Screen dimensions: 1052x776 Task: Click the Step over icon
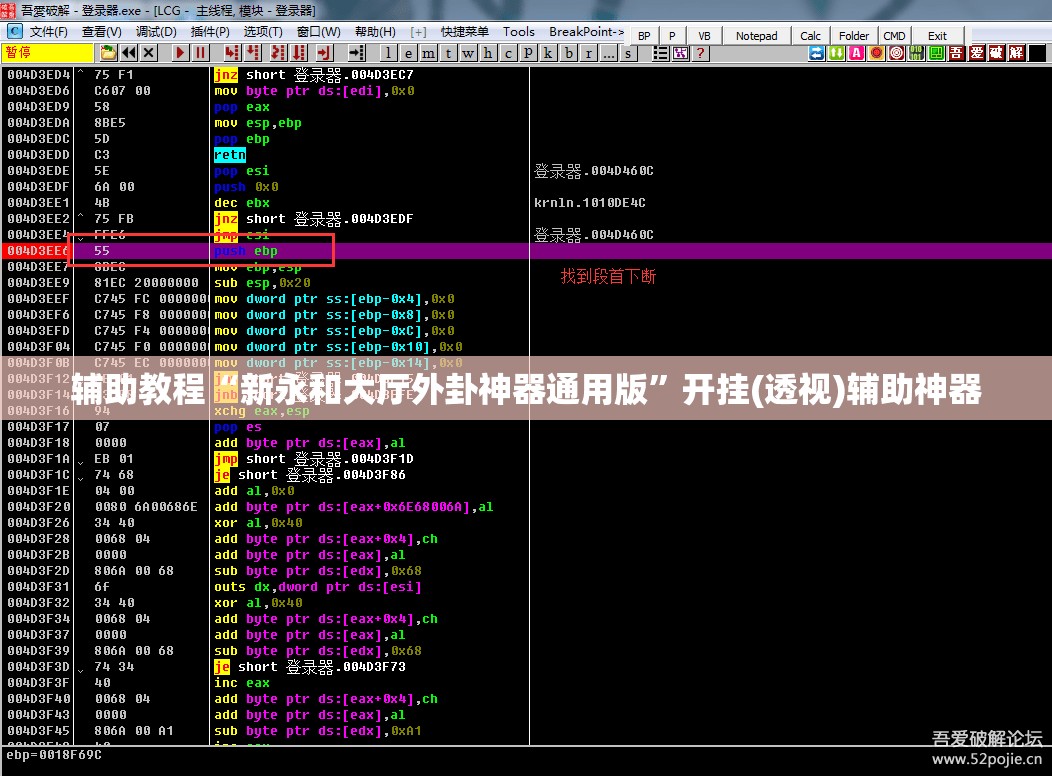(253, 53)
